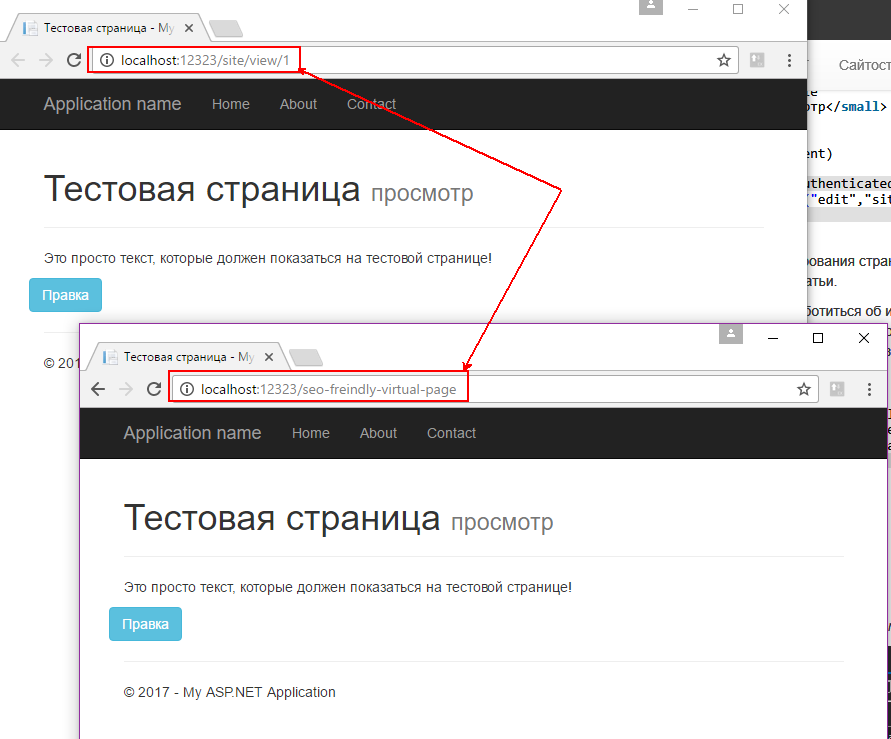Show site info for seo-freindly-virtual-page address
Screen dimensions: 891x739
(186, 389)
